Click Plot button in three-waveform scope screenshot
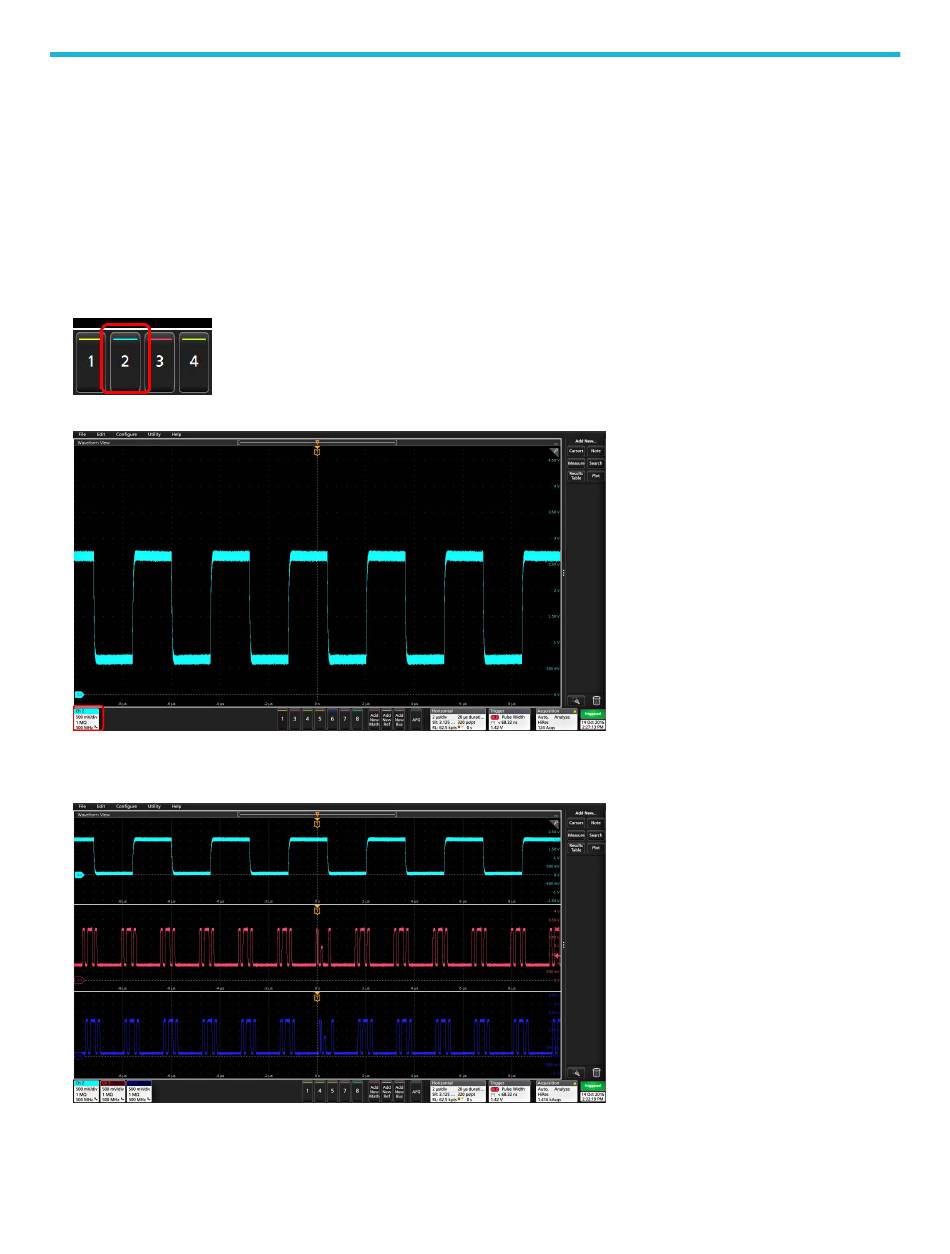 click(596, 849)
